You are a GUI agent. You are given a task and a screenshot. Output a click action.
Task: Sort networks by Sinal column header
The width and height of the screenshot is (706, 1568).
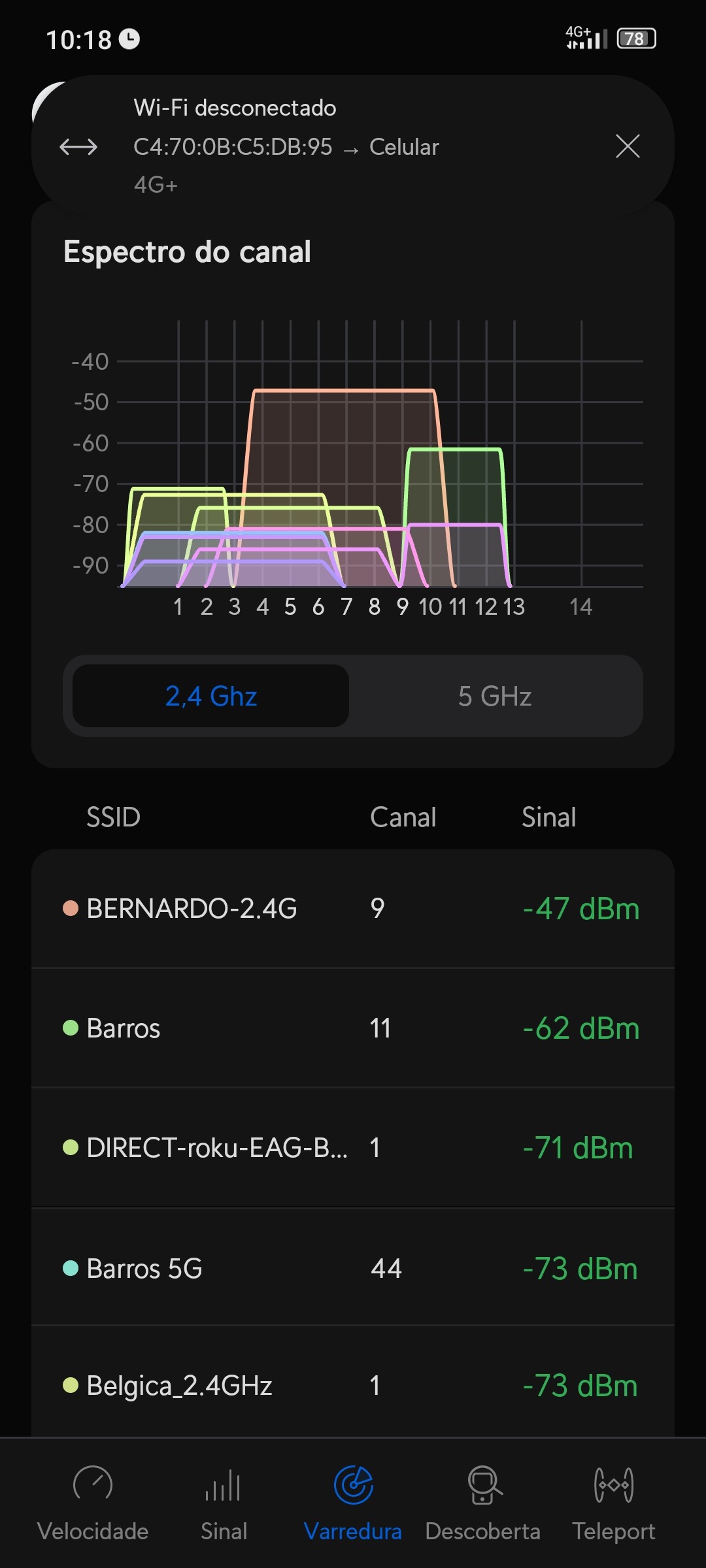[x=548, y=817]
